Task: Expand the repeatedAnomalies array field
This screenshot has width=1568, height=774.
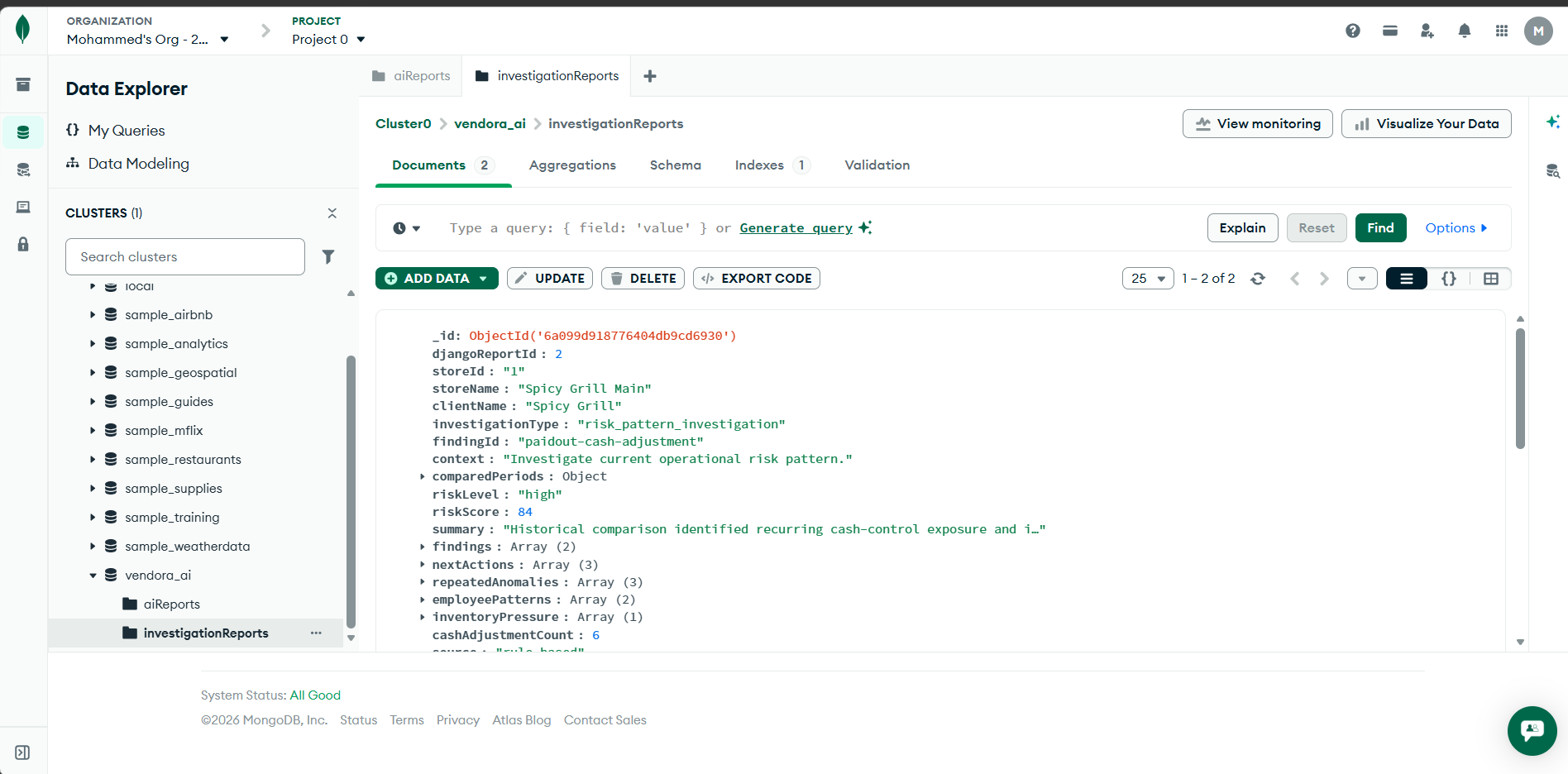Action: point(423,582)
